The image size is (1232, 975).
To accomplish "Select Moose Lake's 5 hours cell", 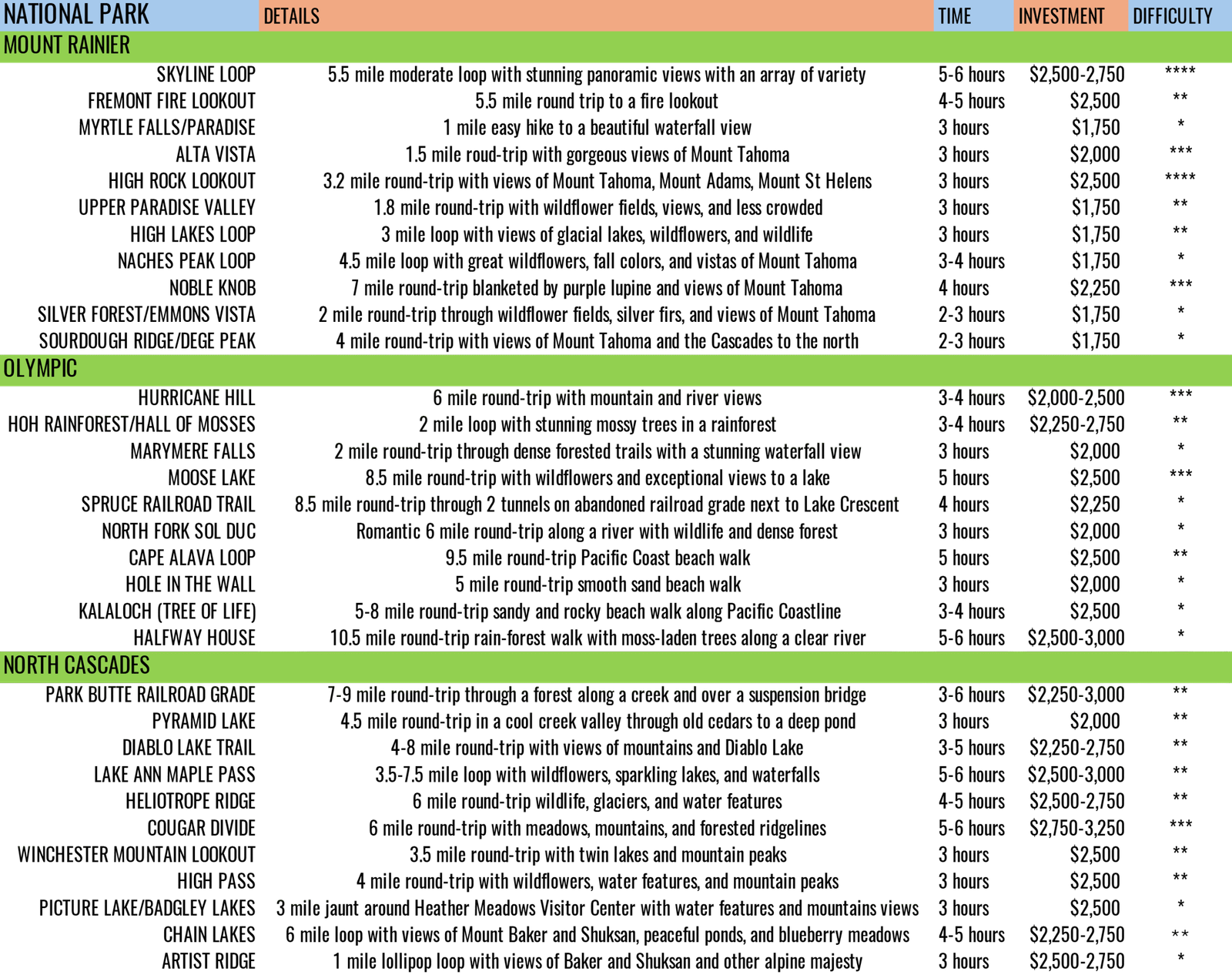I will (963, 478).
